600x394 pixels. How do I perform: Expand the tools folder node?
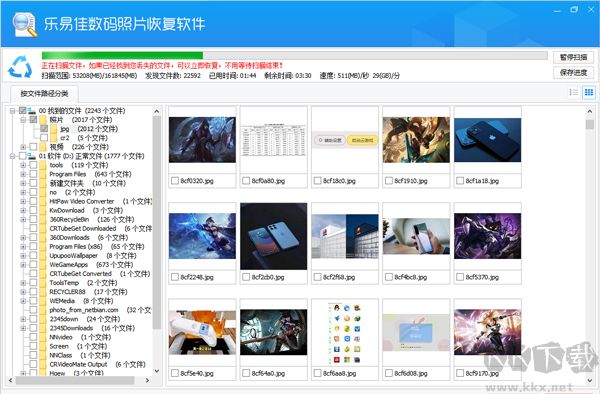23,165
